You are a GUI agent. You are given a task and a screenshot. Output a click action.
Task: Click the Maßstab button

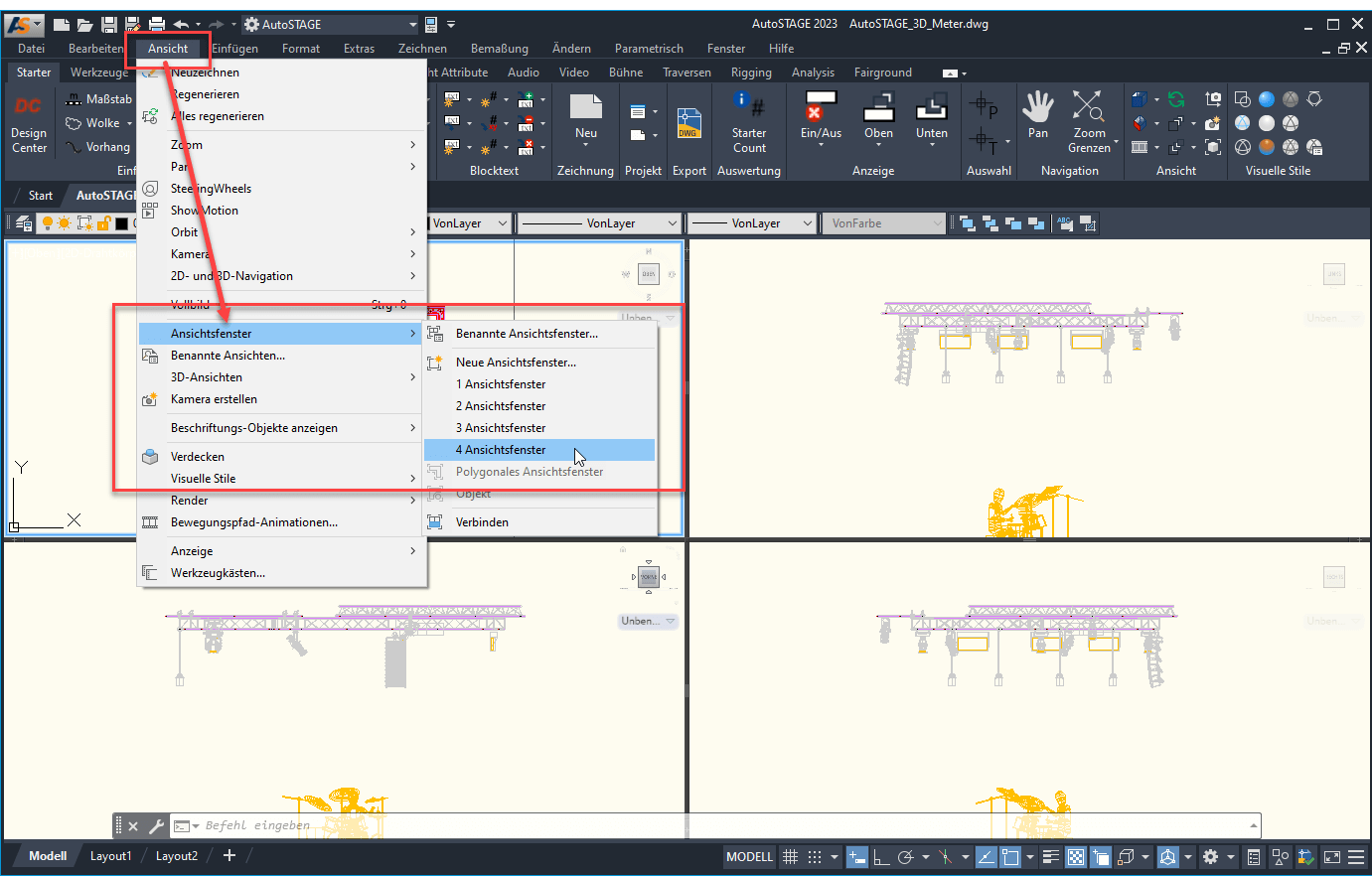(98, 99)
